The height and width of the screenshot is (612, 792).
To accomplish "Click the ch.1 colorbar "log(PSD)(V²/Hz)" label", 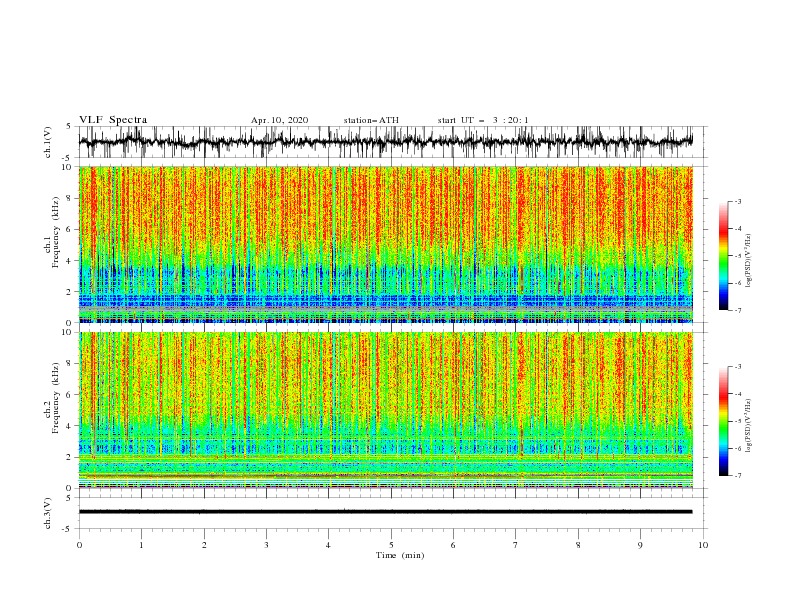I will pyautogui.click(x=748, y=261).
